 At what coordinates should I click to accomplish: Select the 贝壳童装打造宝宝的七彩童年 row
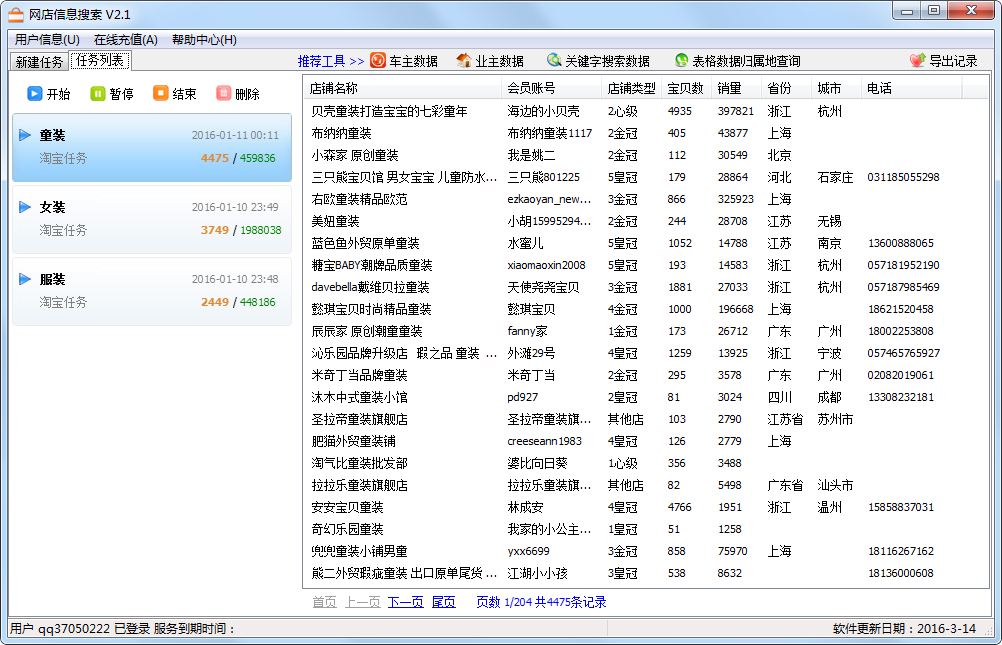[389, 111]
